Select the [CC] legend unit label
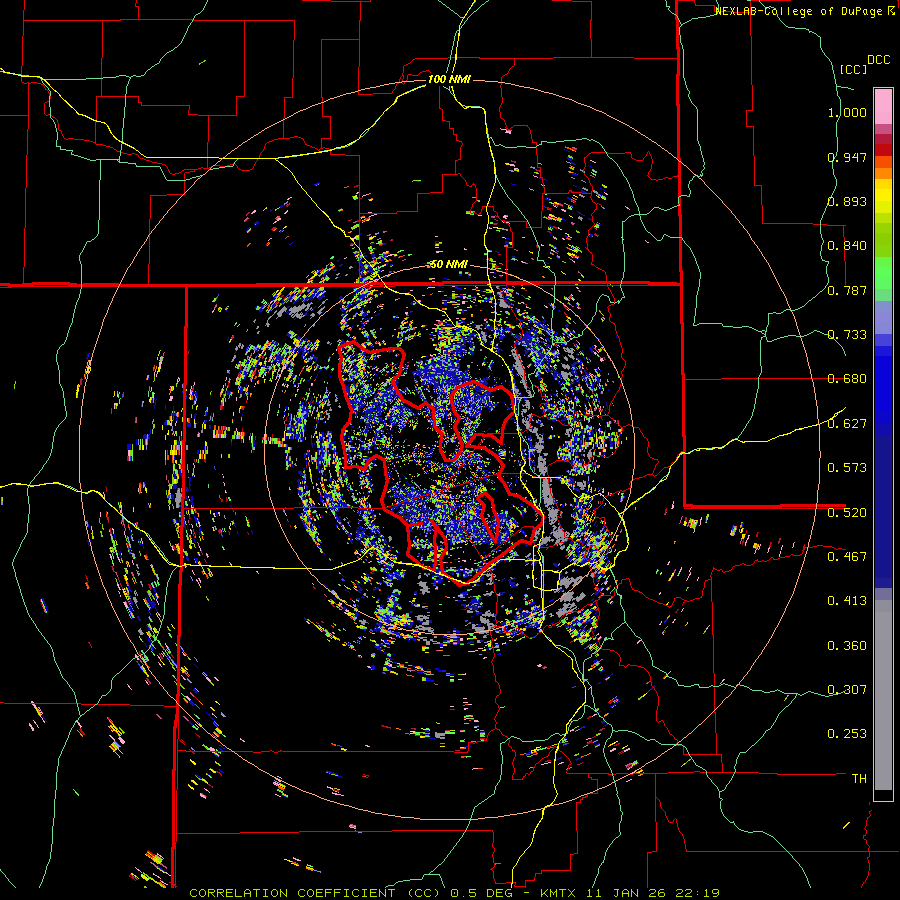This screenshot has height=900, width=900. [x=853, y=69]
